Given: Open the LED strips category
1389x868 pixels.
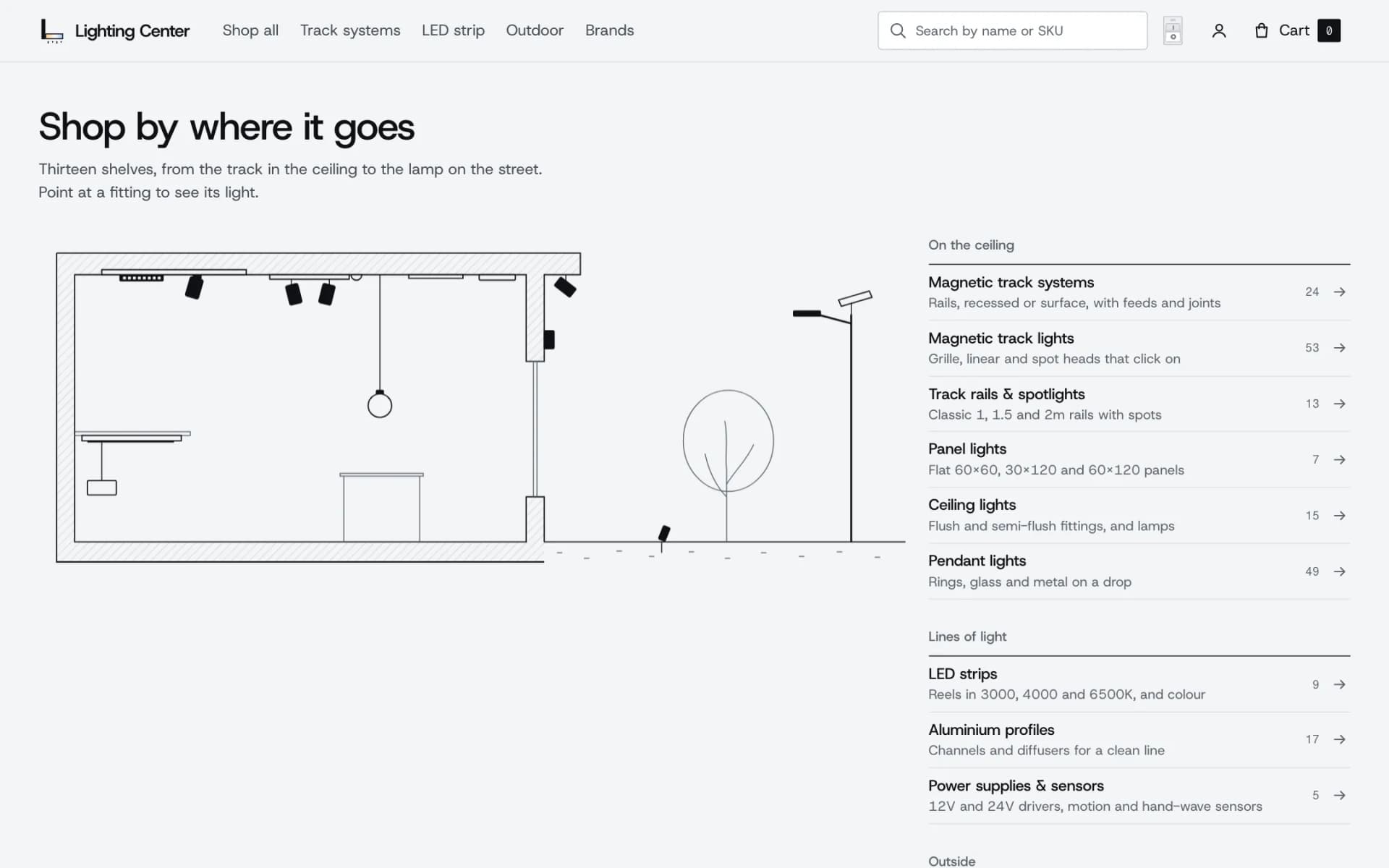Looking at the screenshot, I should 1139,684.
